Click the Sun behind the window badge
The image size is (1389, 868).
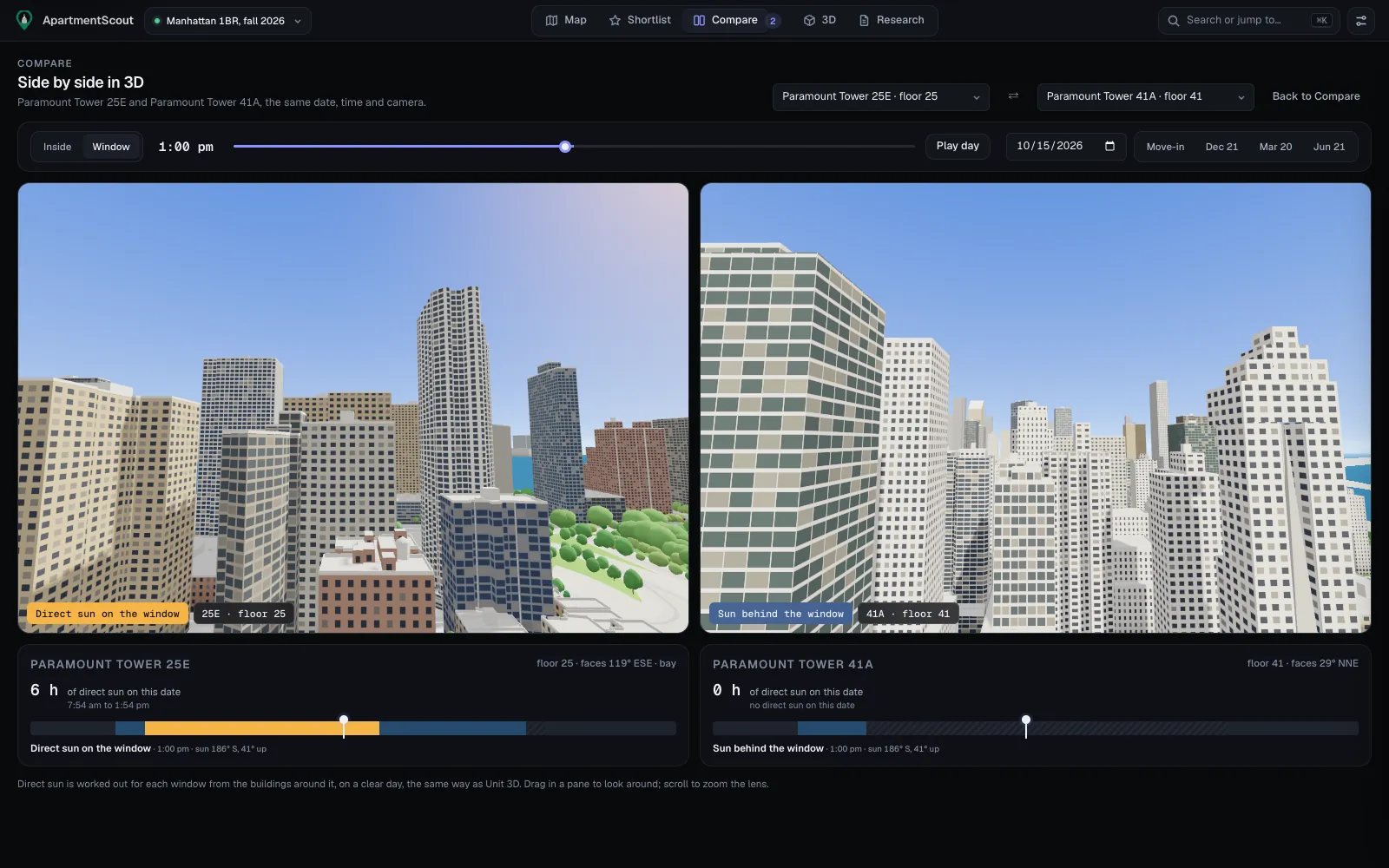point(780,614)
